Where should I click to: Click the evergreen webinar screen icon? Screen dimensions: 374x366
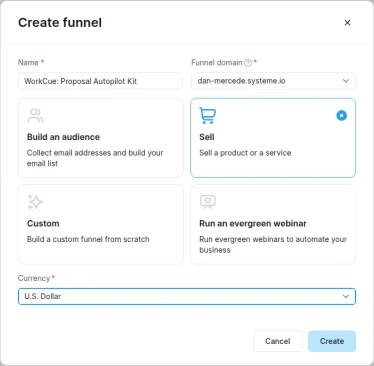pyautogui.click(x=208, y=202)
